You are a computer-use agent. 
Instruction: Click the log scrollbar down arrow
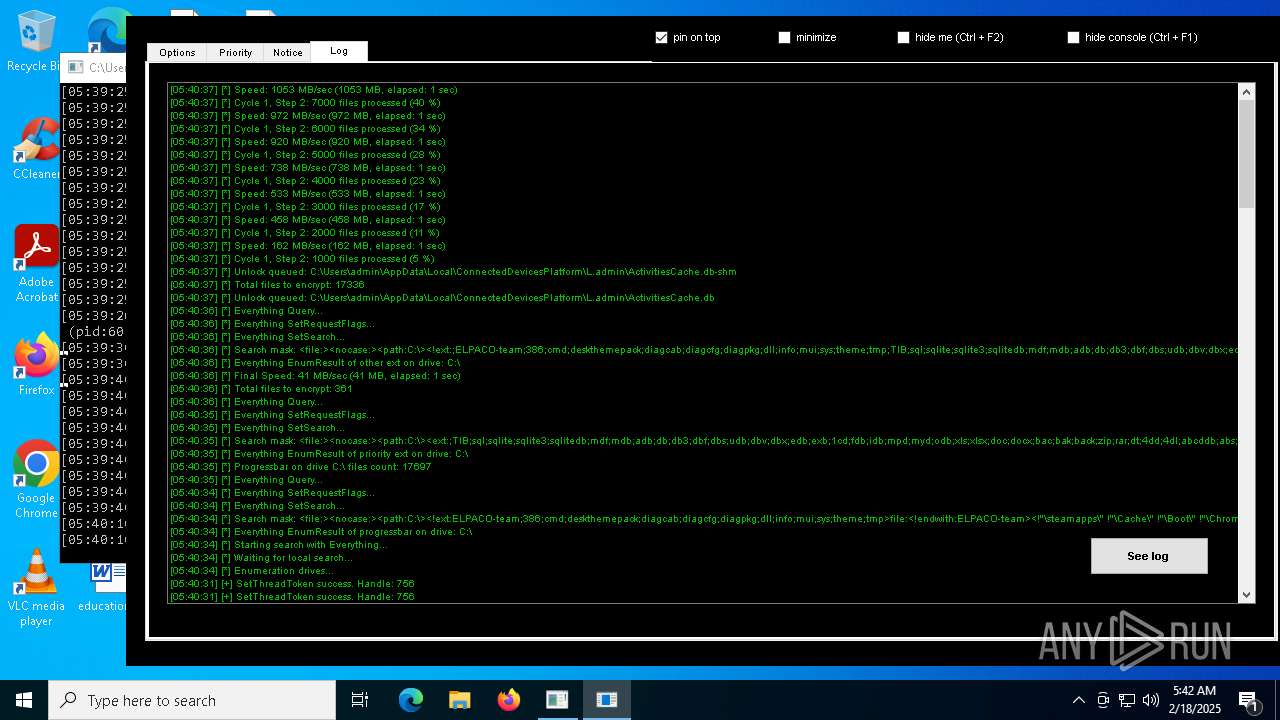point(1246,594)
